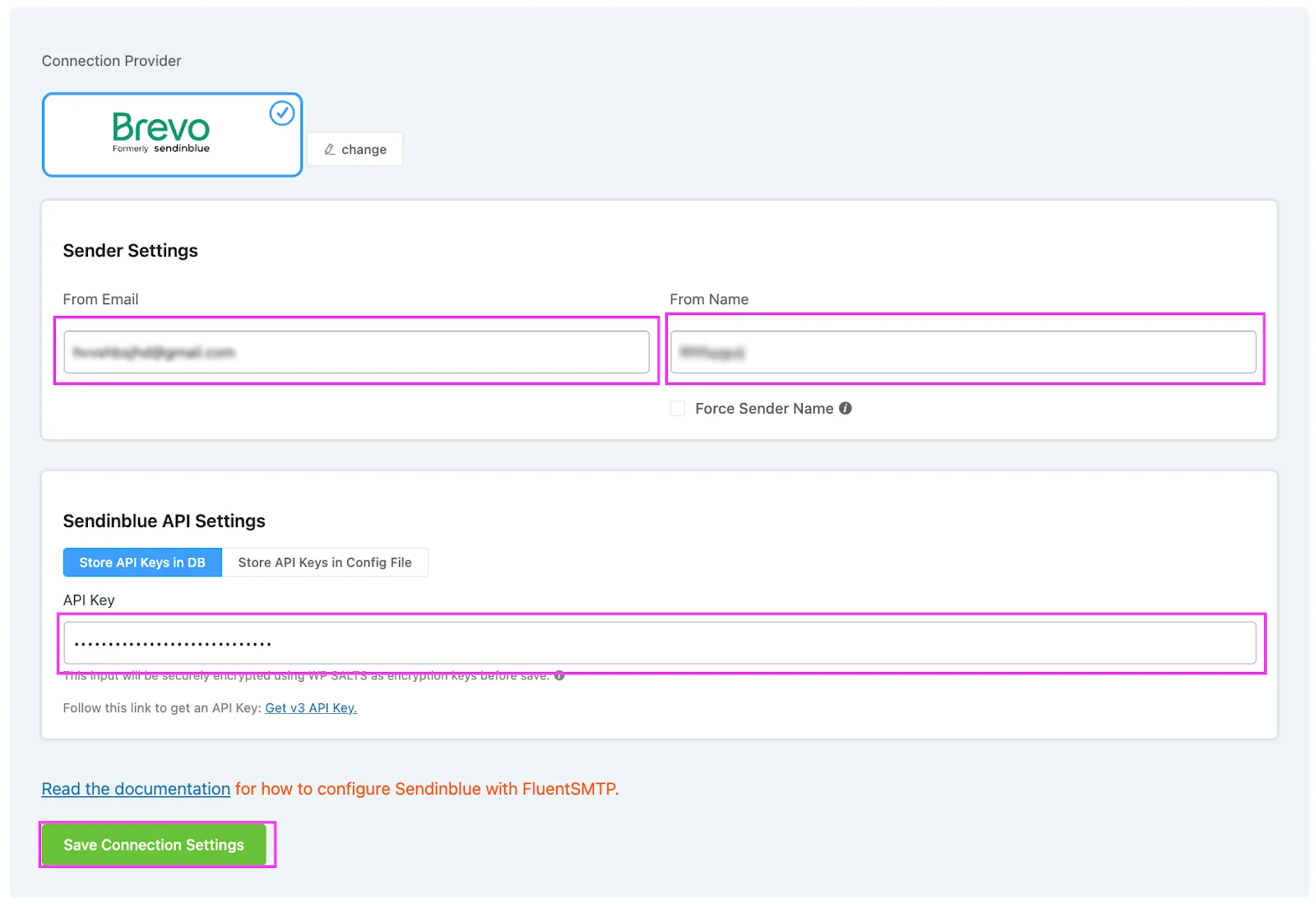Click the API Key label
1316x904 pixels.
(89, 600)
